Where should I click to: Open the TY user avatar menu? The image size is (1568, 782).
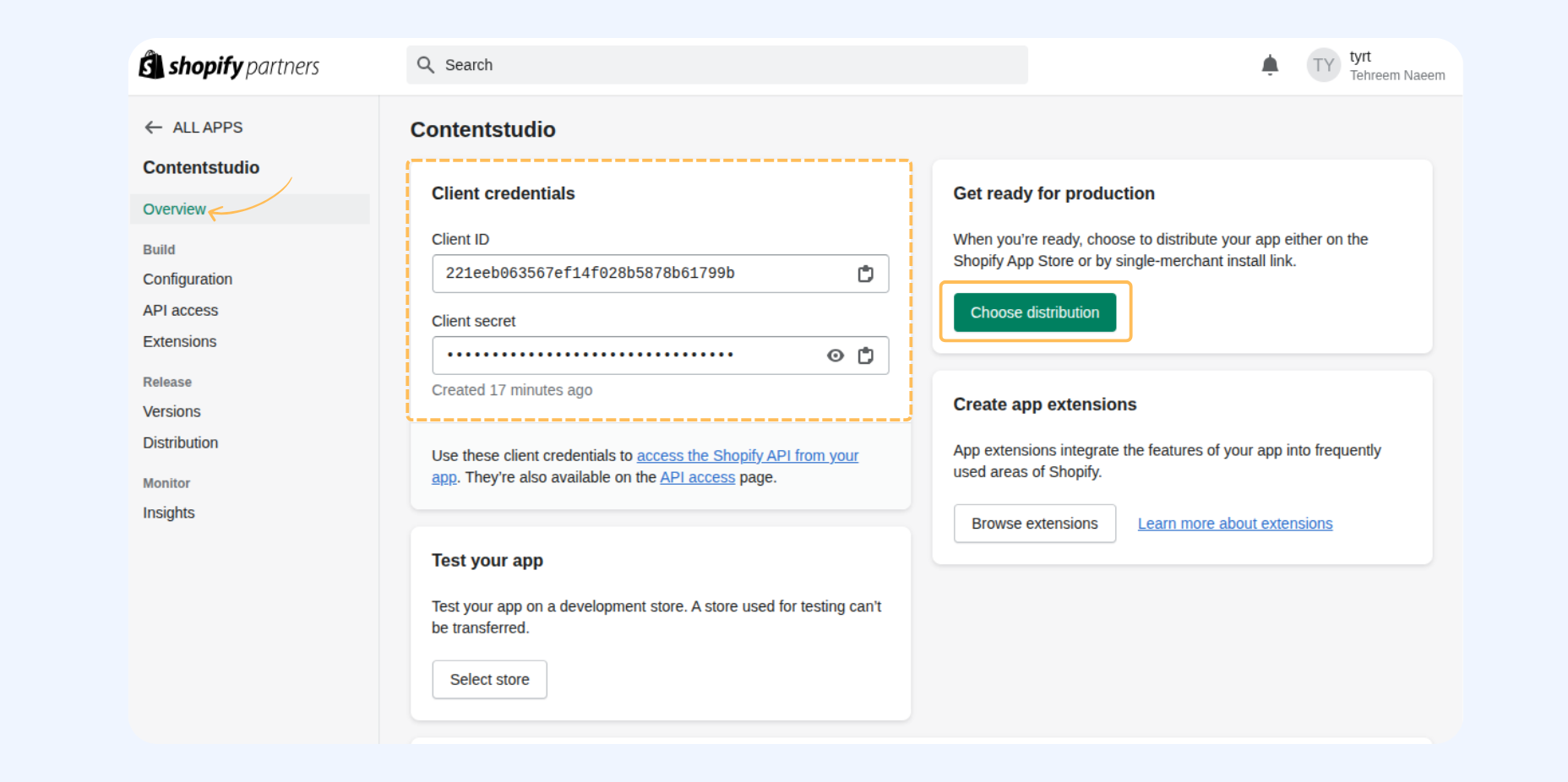[x=1323, y=65]
